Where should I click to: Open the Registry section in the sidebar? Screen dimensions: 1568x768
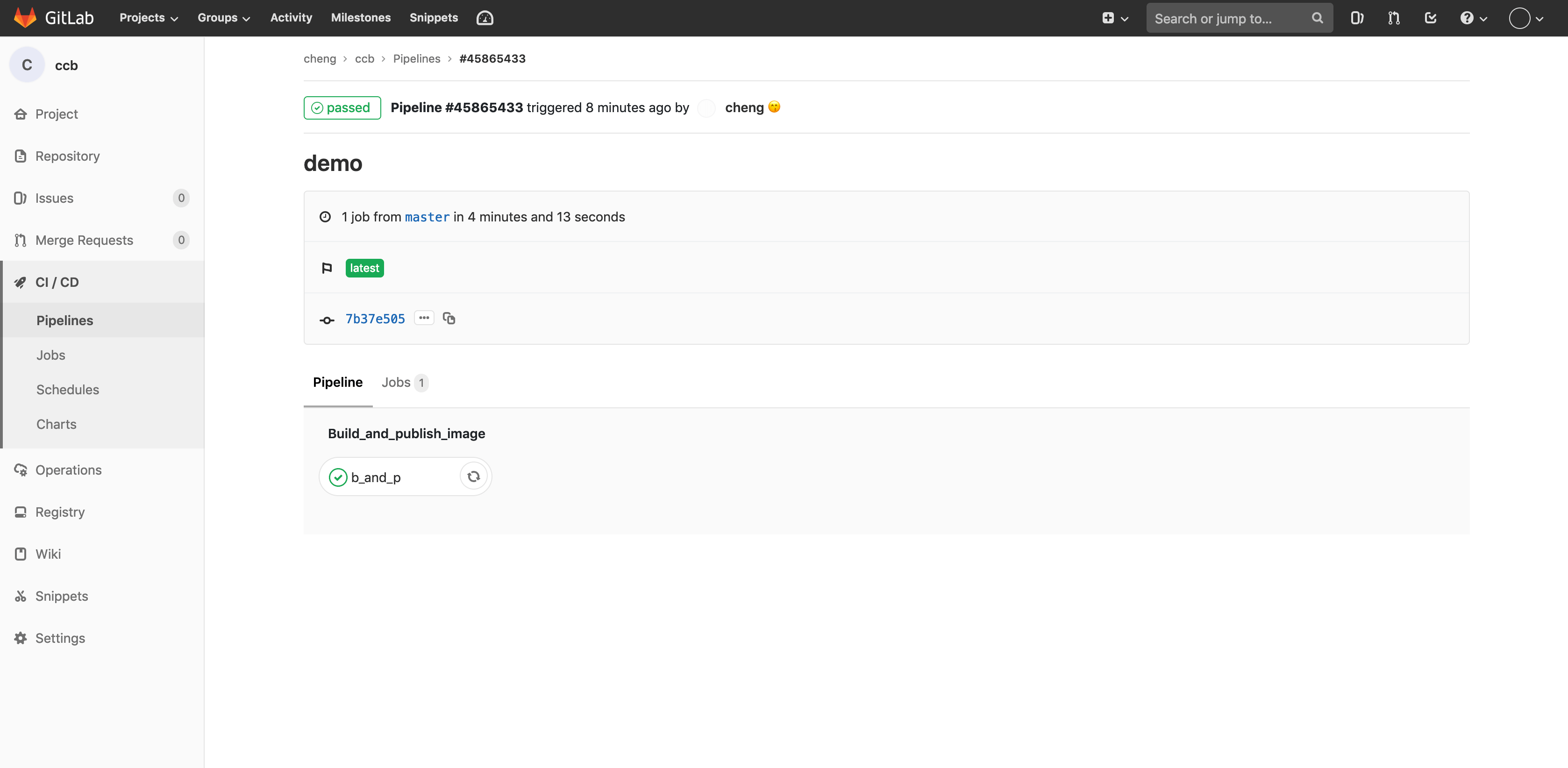coord(59,512)
